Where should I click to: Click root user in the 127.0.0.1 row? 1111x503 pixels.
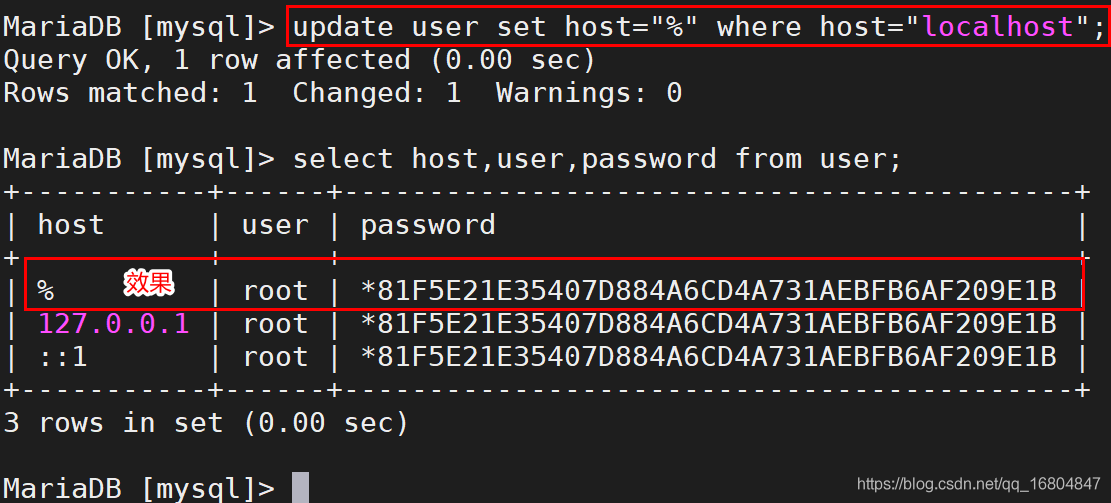tap(275, 323)
